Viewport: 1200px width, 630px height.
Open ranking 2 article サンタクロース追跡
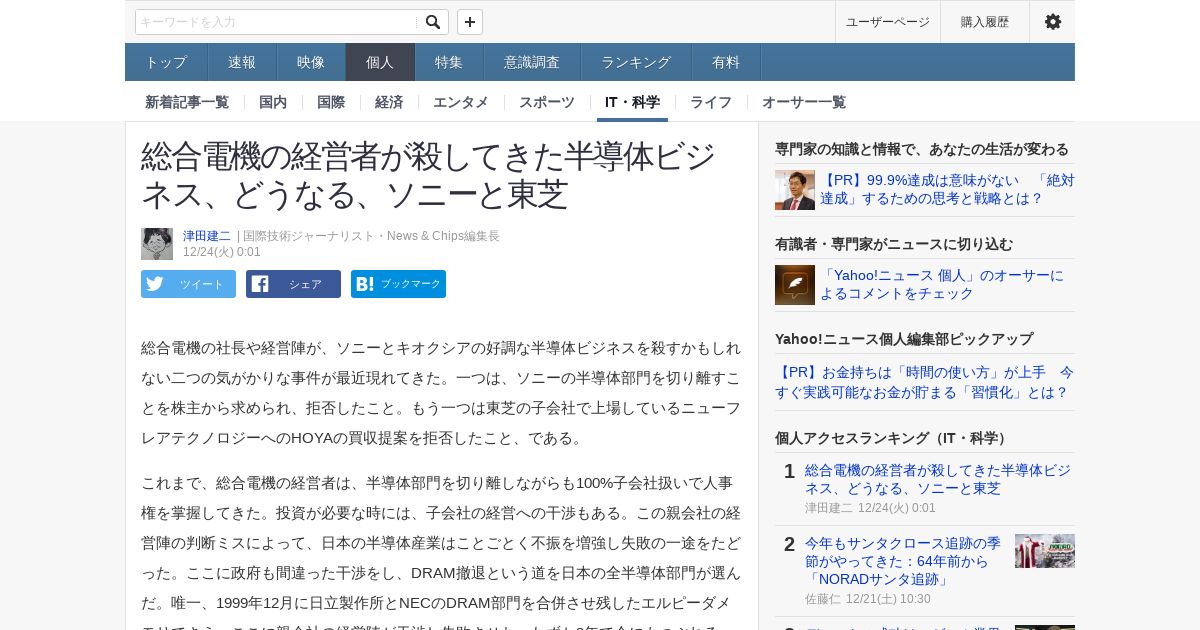pyautogui.click(x=903, y=561)
